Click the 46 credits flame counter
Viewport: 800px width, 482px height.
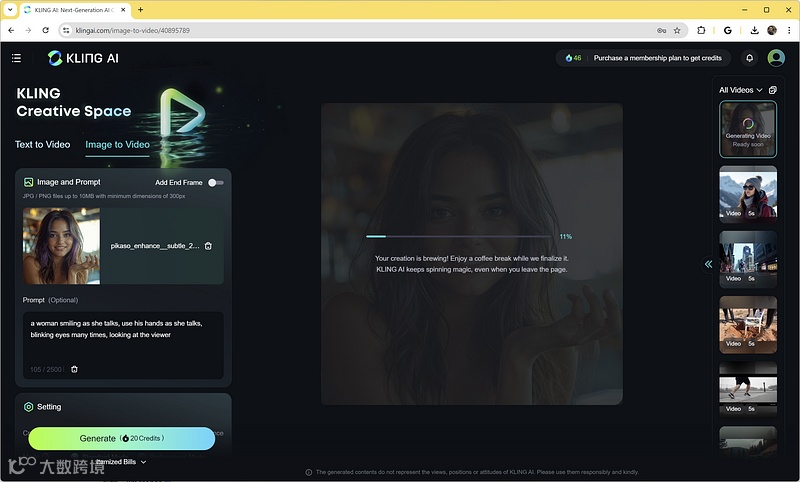click(x=573, y=58)
